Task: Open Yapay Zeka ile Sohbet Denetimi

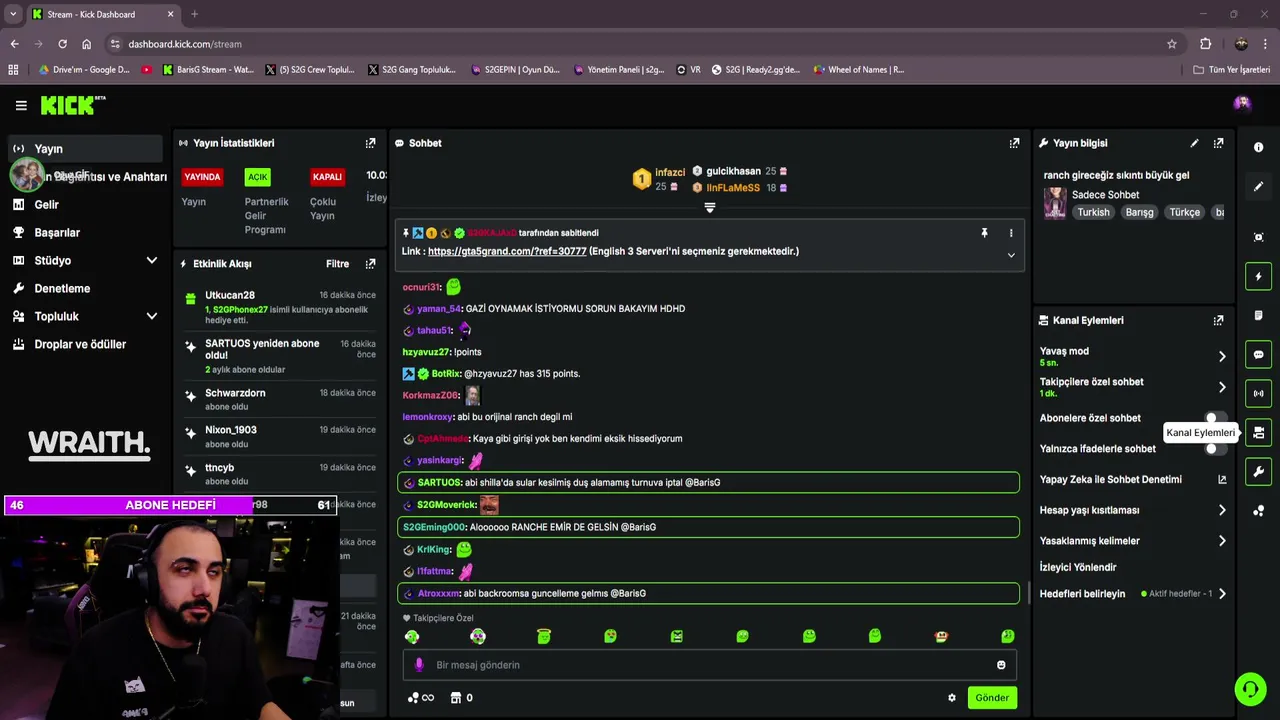Action: [x=1132, y=480]
